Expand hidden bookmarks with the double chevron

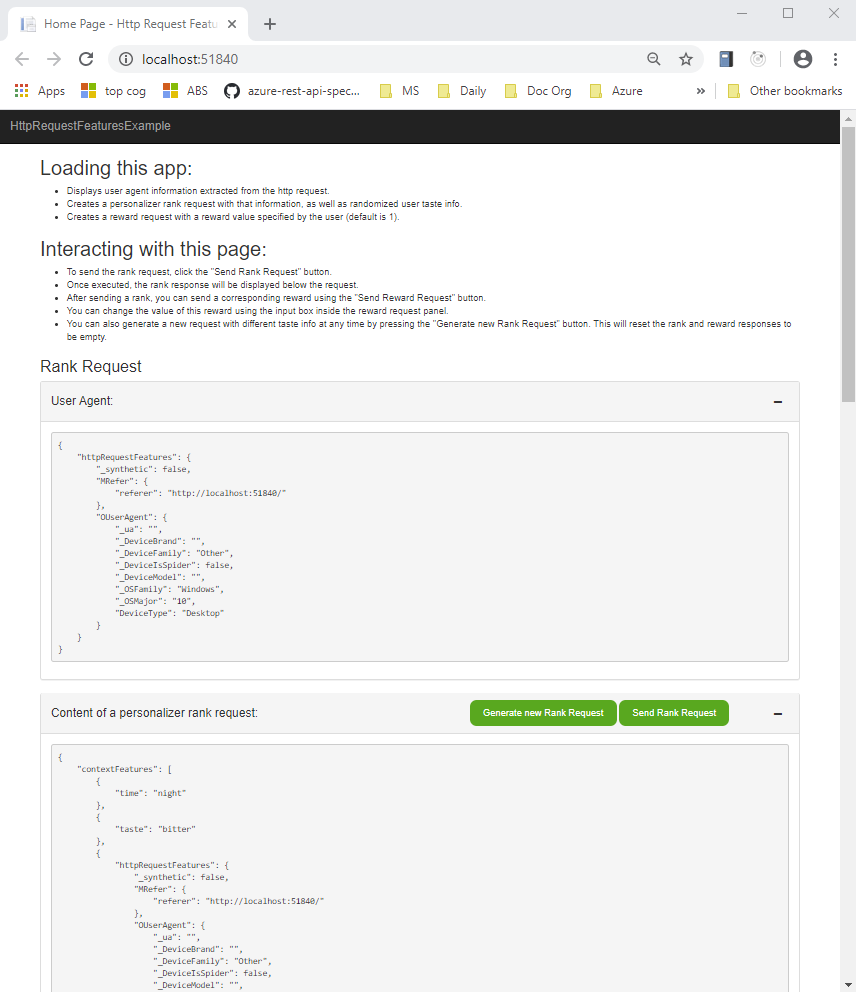point(700,90)
